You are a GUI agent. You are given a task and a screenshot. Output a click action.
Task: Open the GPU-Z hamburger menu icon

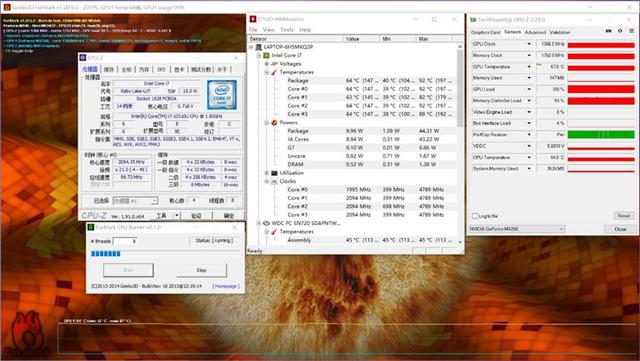(x=631, y=31)
